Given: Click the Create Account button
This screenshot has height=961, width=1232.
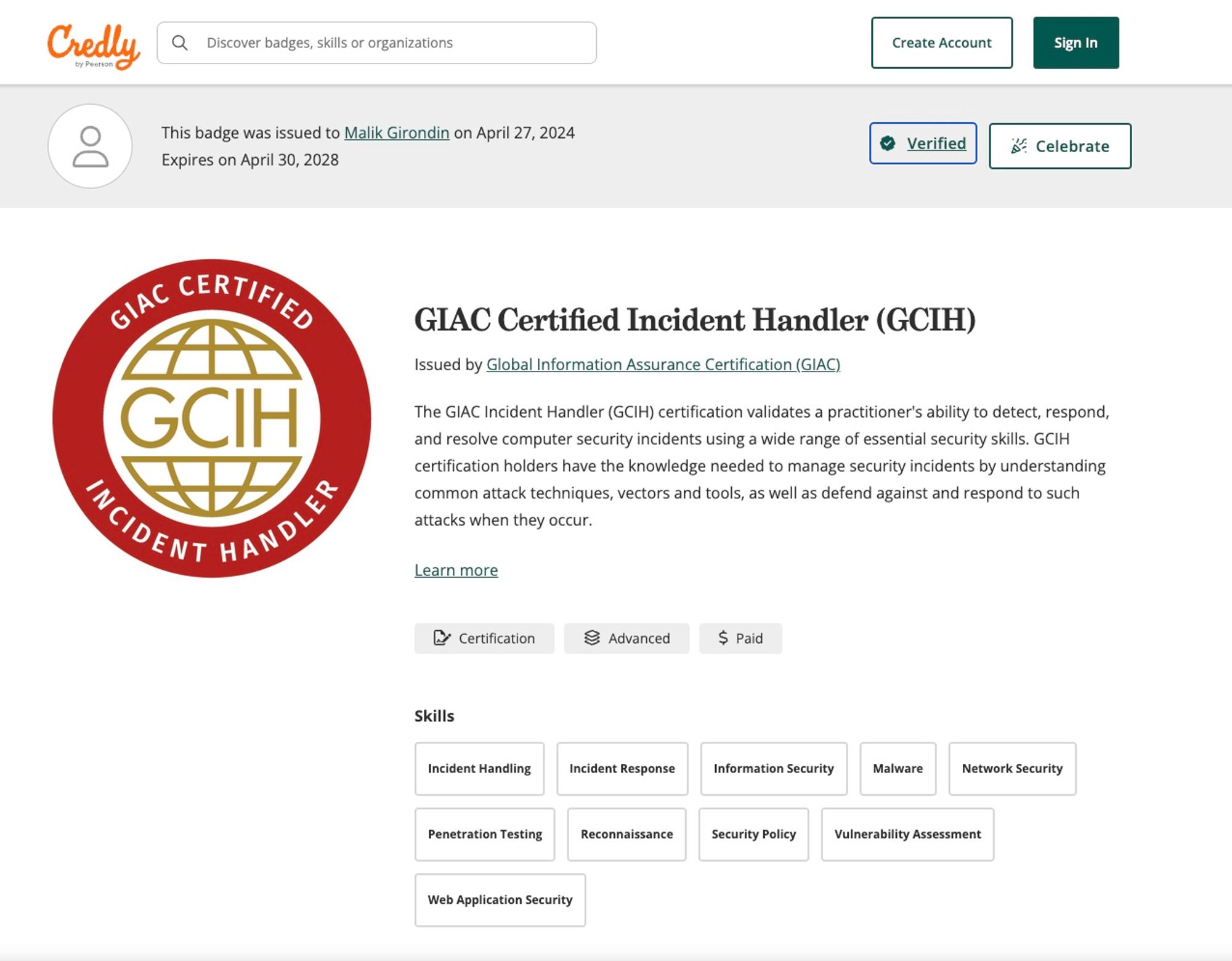Looking at the screenshot, I should coord(941,43).
